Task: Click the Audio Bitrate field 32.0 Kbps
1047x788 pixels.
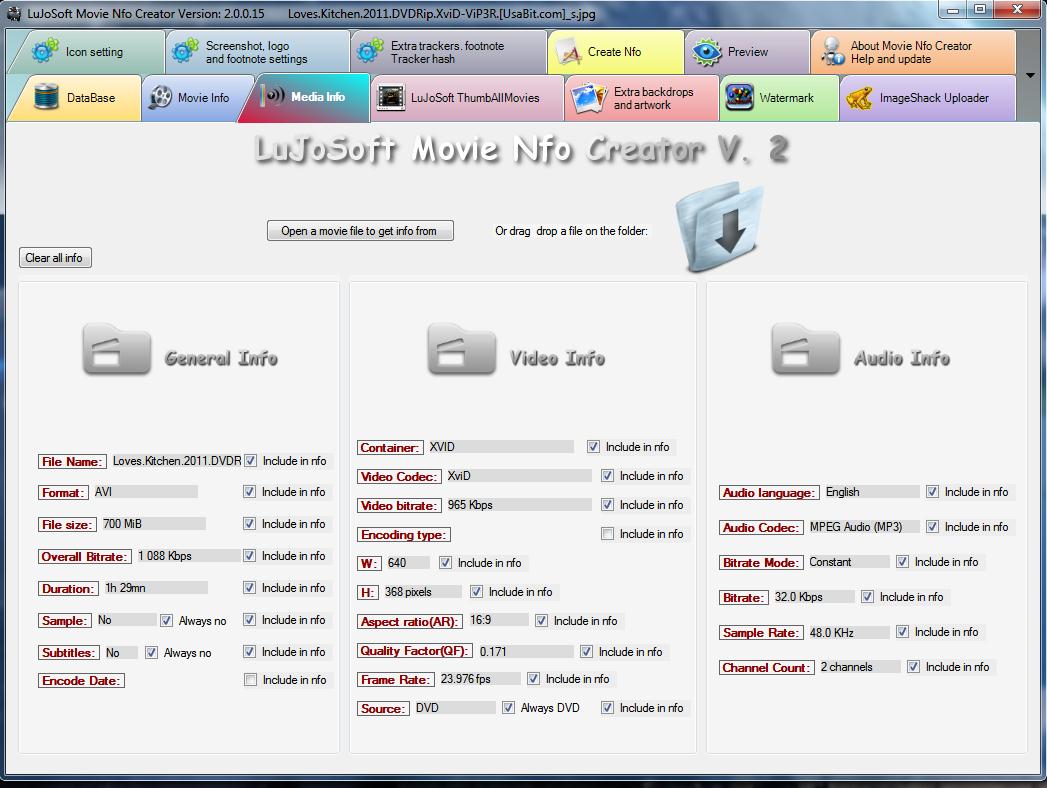Action: pos(813,597)
